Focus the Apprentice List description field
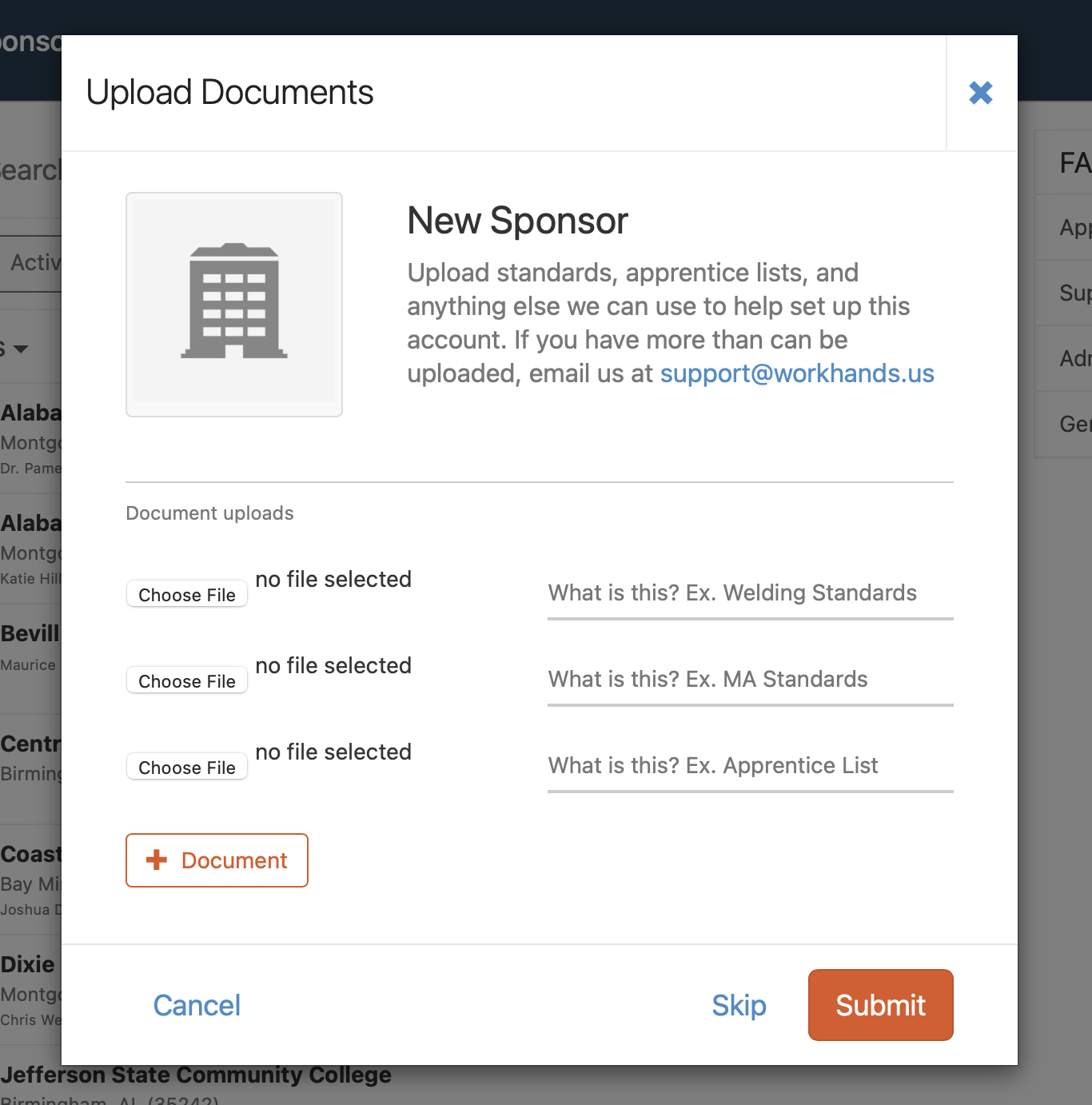 click(x=751, y=766)
